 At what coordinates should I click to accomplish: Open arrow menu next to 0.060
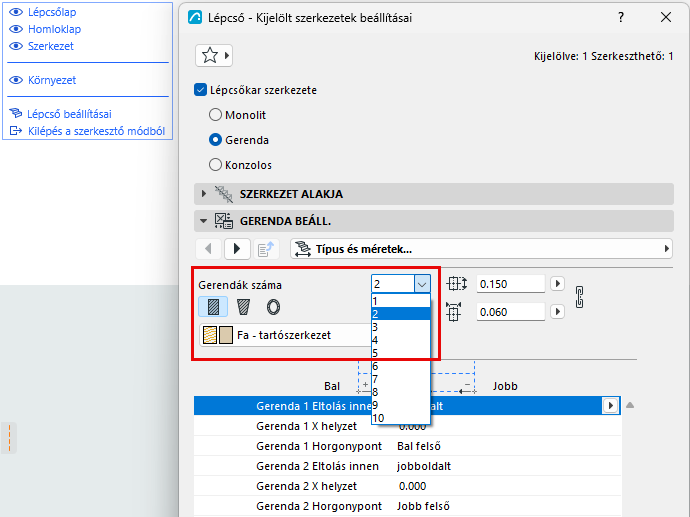pyautogui.click(x=558, y=312)
